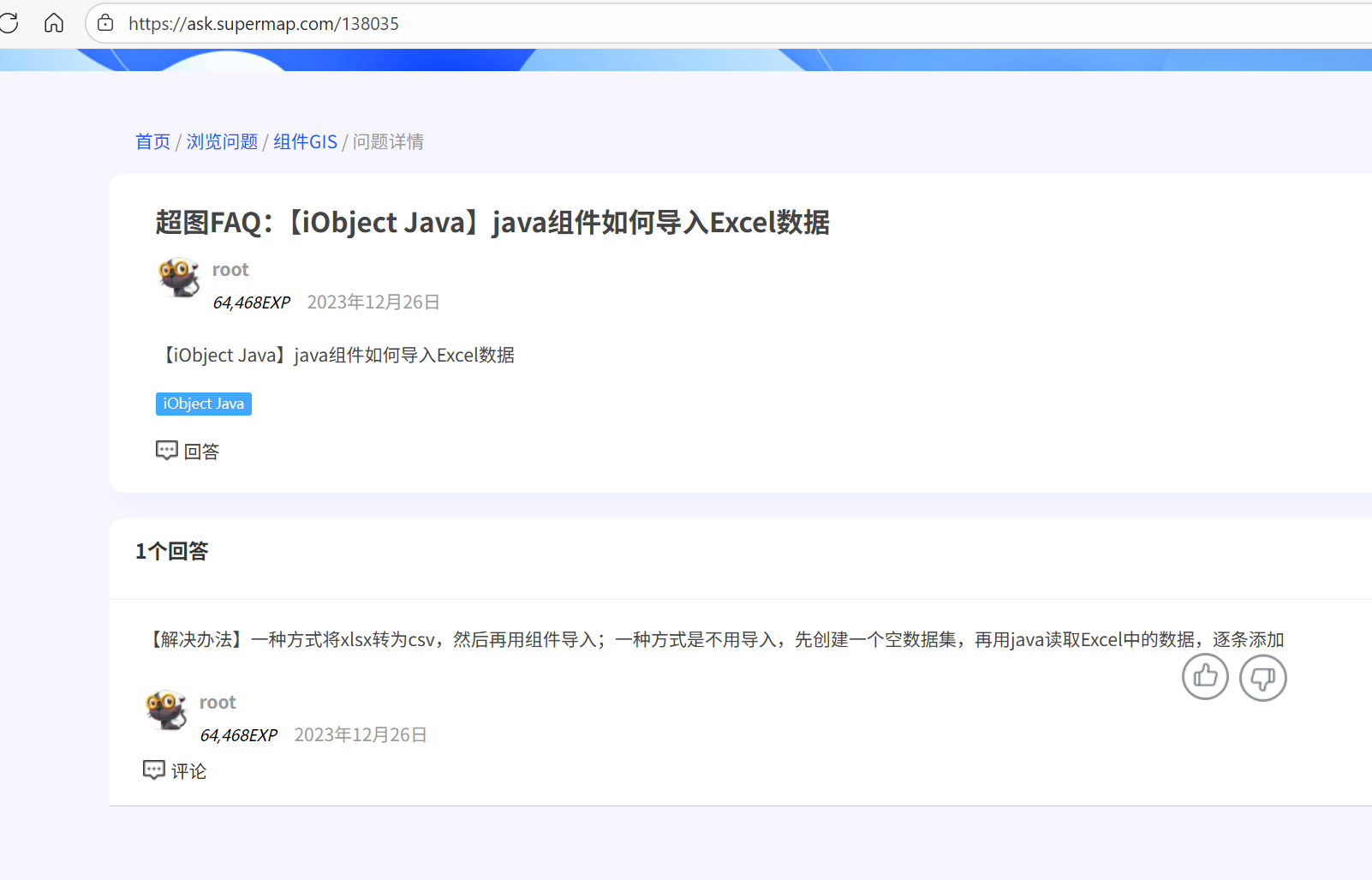Click the answer's posting date
This screenshot has width=1372, height=880.
(x=361, y=735)
